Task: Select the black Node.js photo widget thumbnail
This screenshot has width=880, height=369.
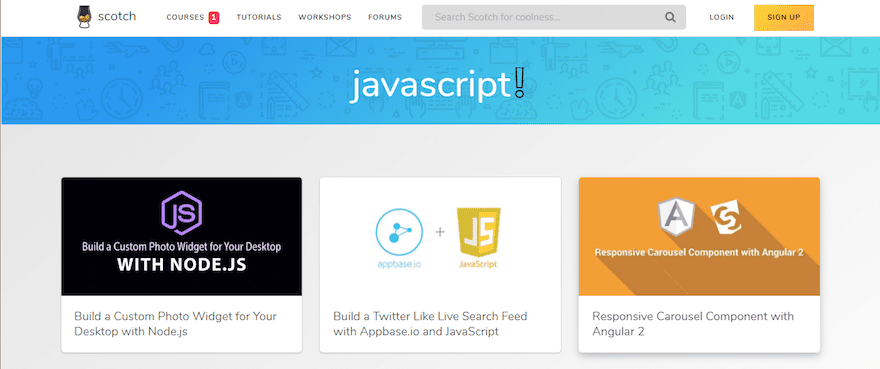Action: click(x=181, y=236)
